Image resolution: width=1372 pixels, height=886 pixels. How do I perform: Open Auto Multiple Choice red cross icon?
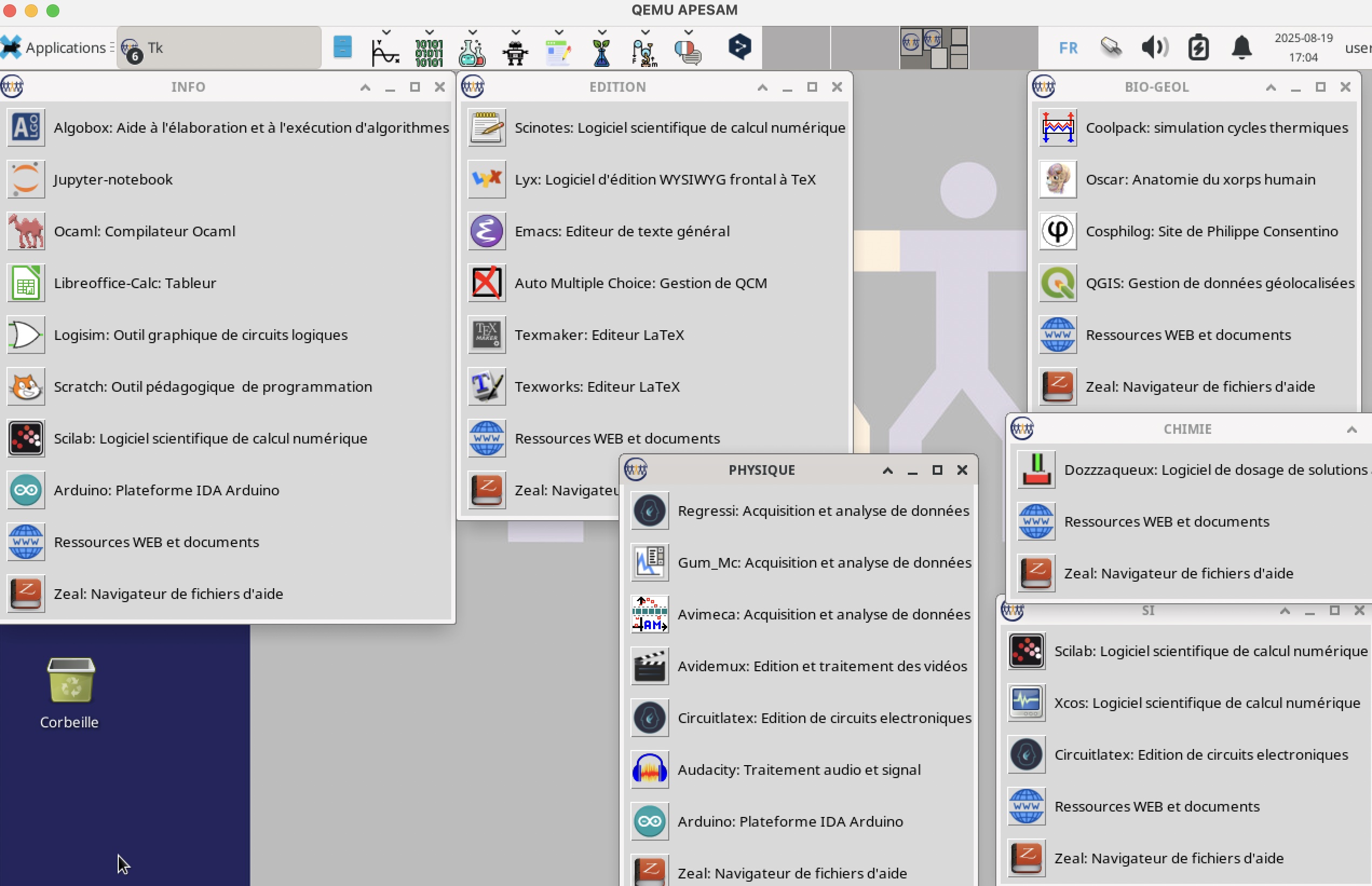coord(487,283)
